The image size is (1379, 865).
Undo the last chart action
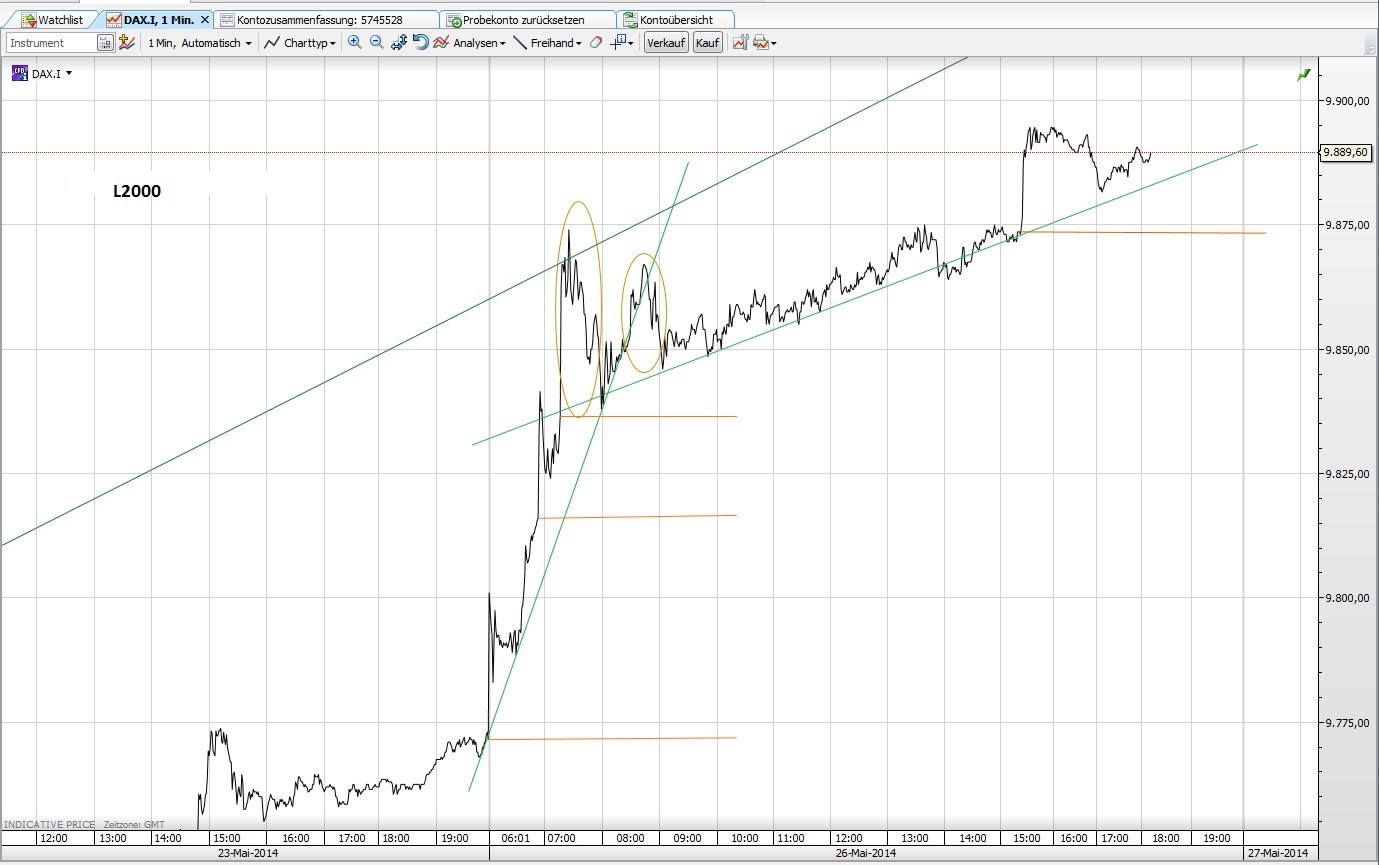pos(420,42)
